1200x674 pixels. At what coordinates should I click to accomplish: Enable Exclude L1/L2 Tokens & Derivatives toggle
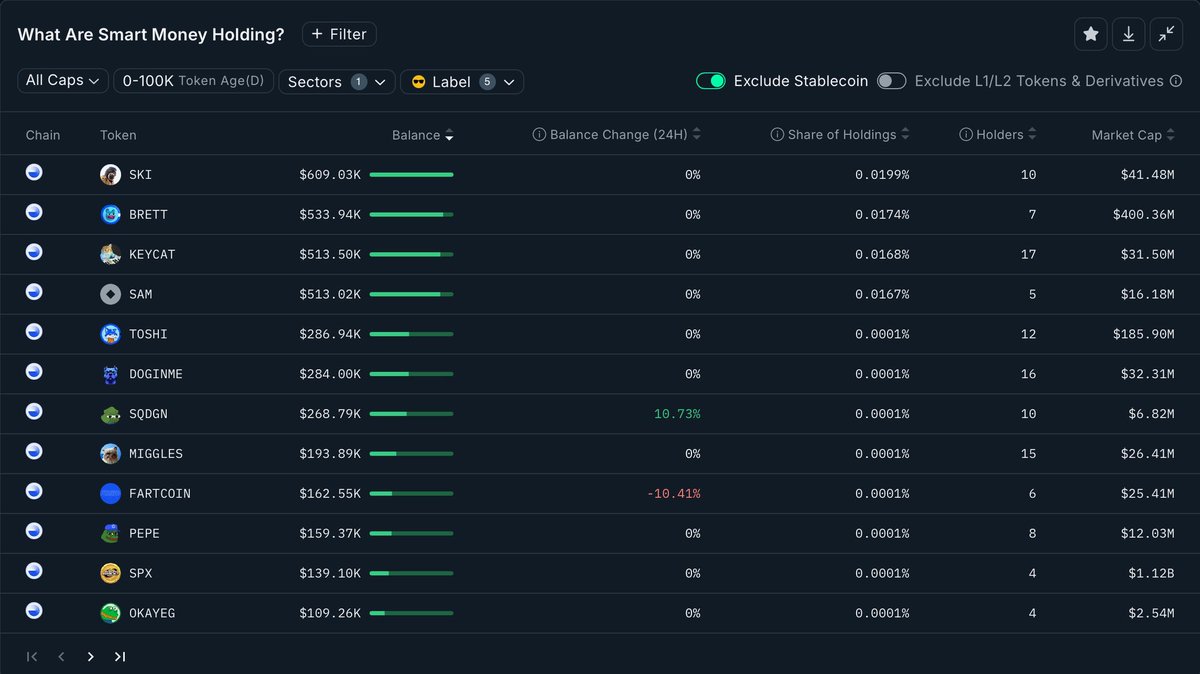[x=892, y=81]
